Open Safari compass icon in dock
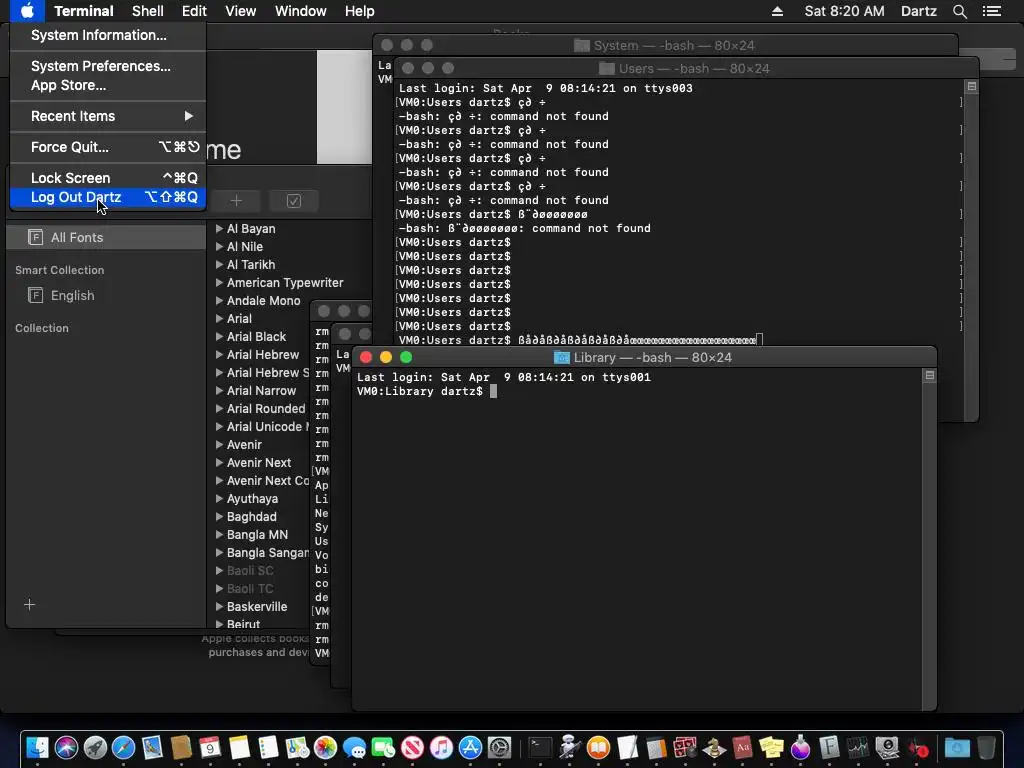The width and height of the screenshot is (1024, 768). pos(123,748)
